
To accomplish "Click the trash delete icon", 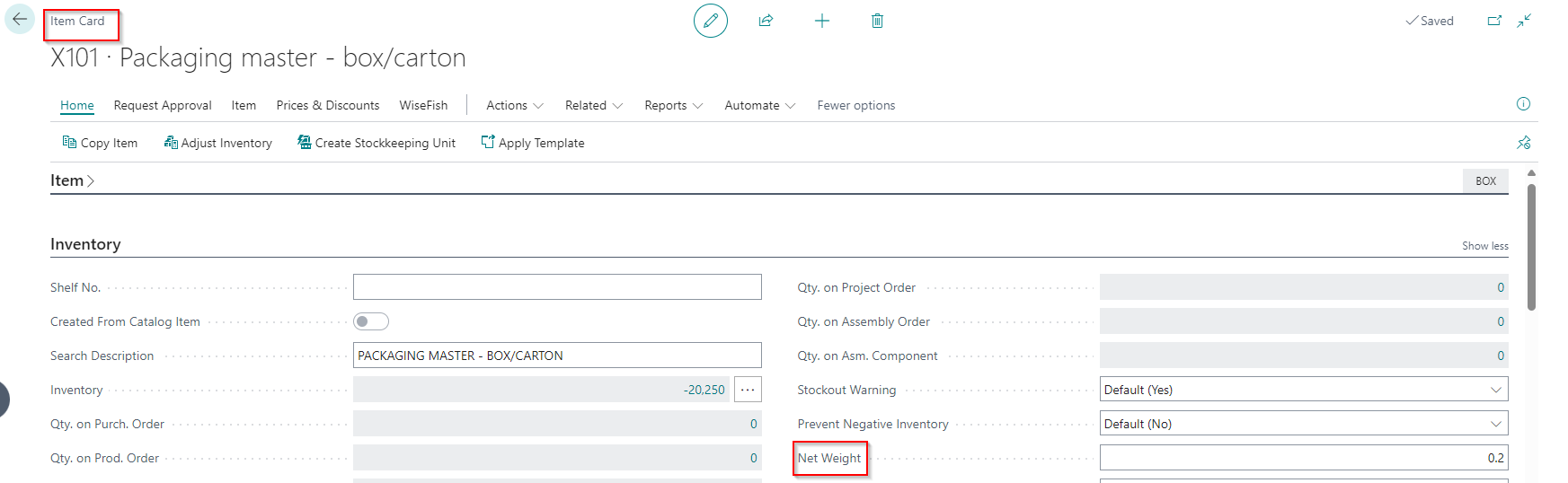I will [x=877, y=21].
